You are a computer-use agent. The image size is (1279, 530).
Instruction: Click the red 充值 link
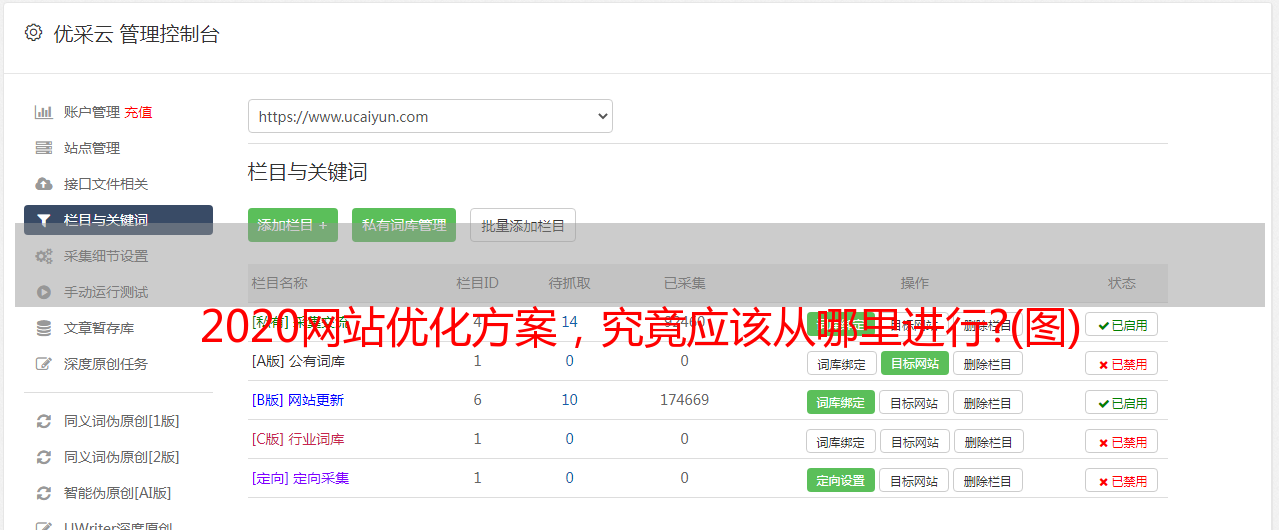pyautogui.click(x=138, y=112)
